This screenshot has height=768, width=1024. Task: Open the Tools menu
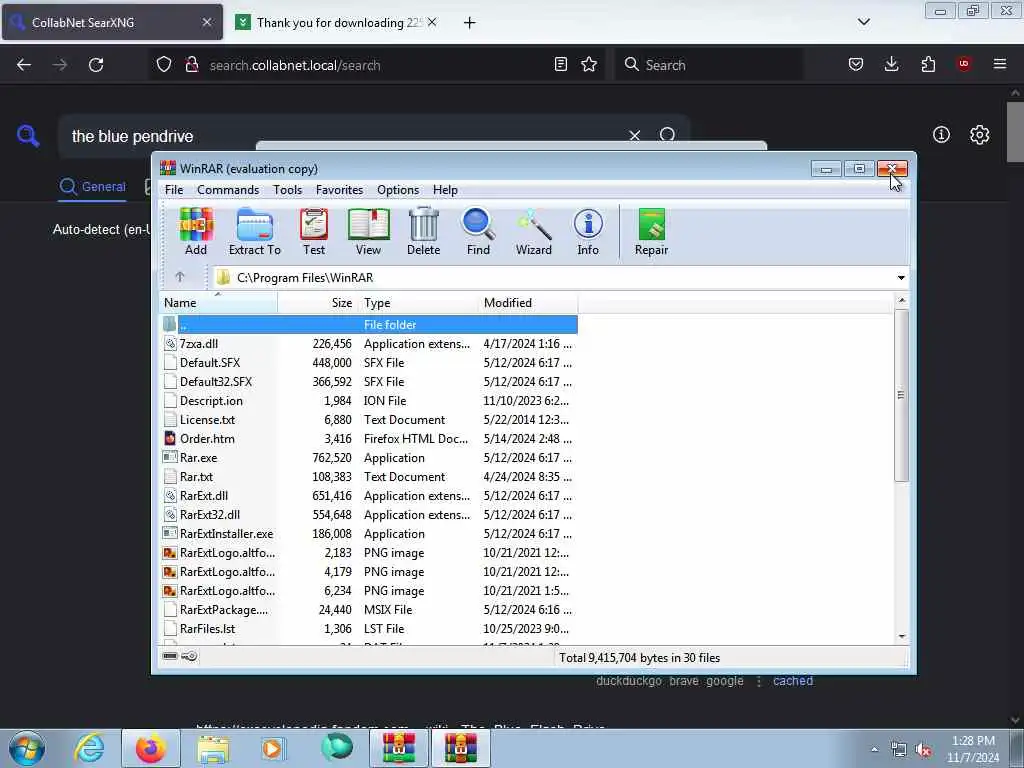[x=287, y=189]
